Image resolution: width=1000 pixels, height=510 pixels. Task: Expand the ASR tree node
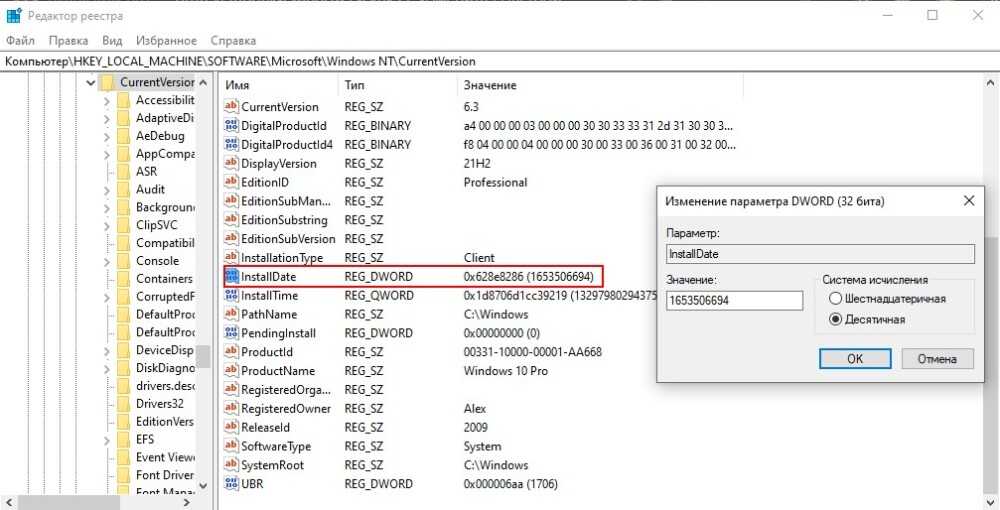click(x=107, y=172)
